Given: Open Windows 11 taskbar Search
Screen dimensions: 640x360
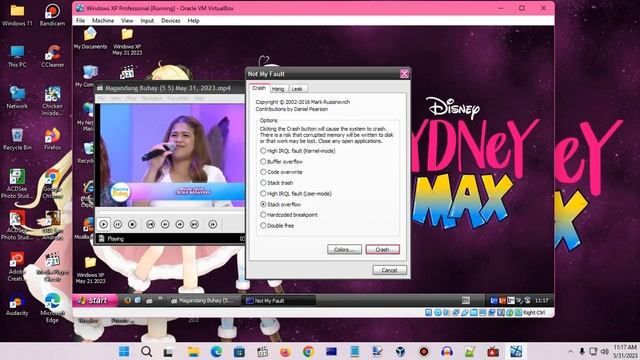Looking at the screenshot, I should [146, 351].
